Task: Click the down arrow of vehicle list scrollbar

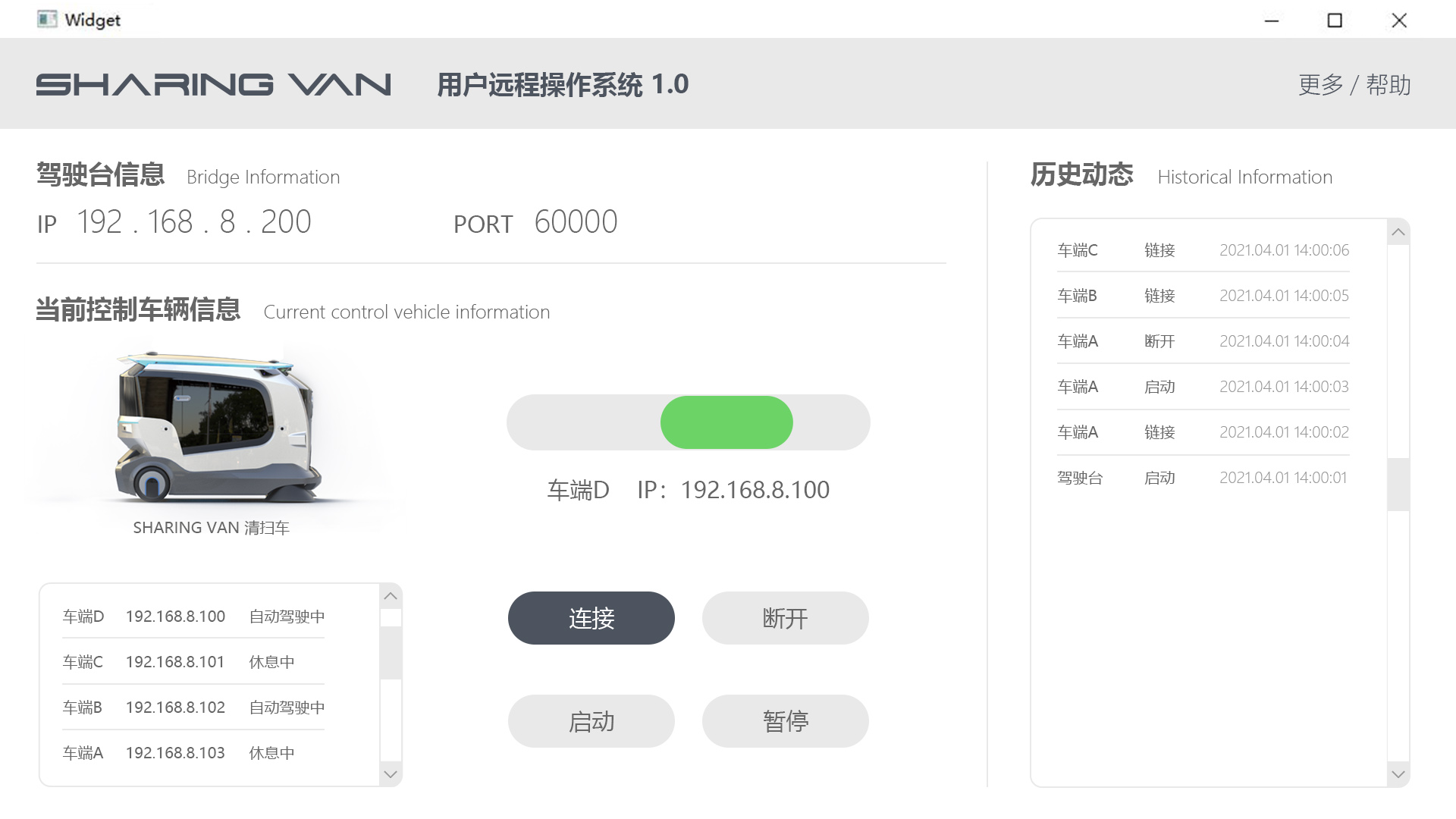Action: (x=391, y=773)
